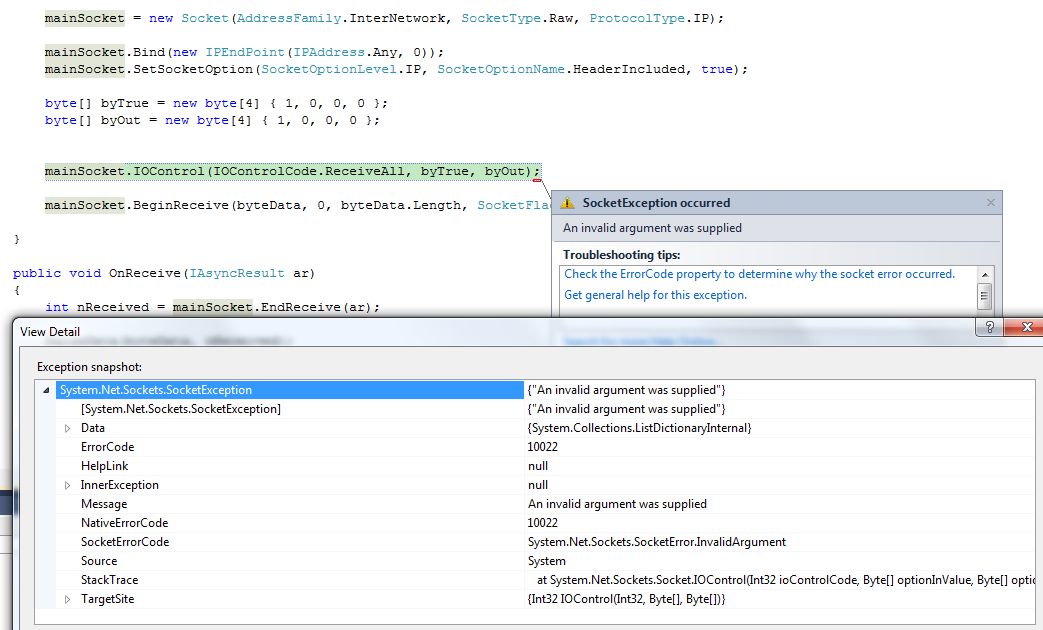1043x630 pixels.
Task: Open 'Get general help for this exception' link
Action: coord(655,295)
